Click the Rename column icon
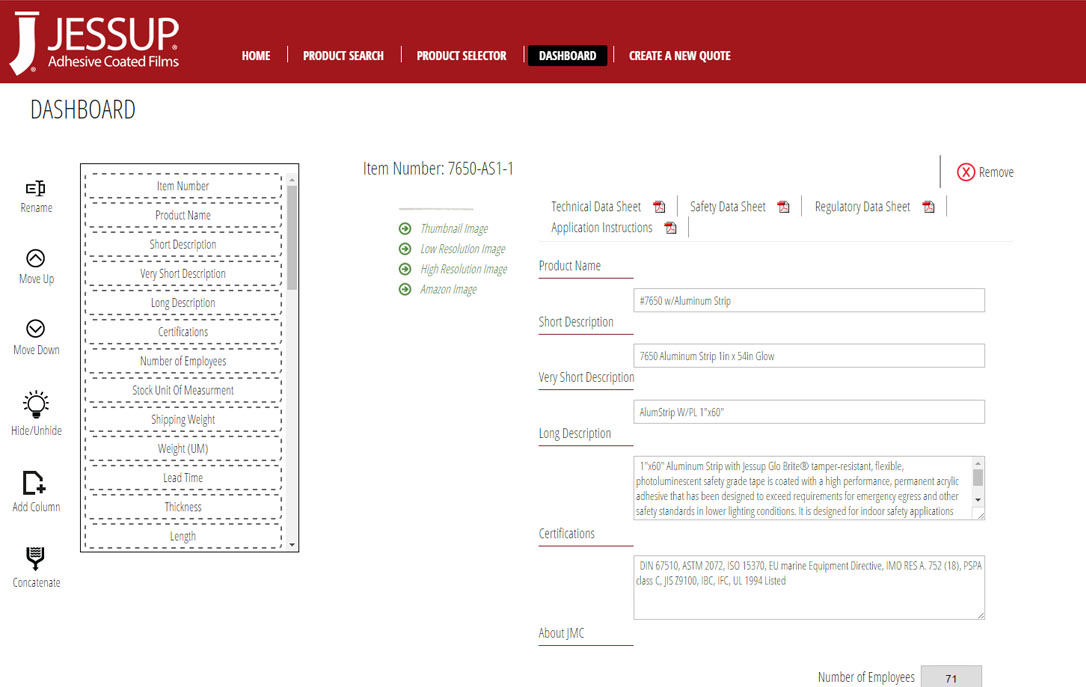Screen dimensions: 1086x687 click(35, 188)
